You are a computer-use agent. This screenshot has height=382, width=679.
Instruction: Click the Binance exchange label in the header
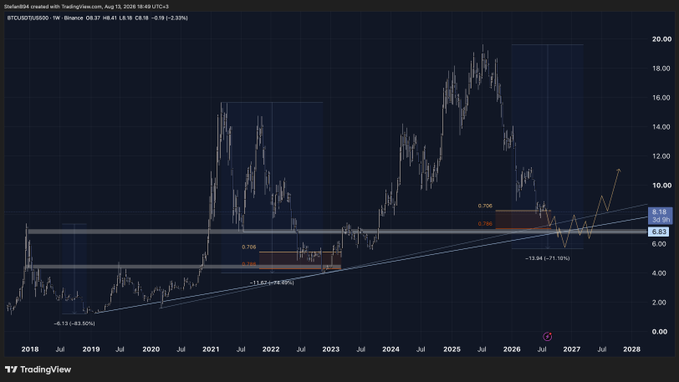[x=73, y=18]
